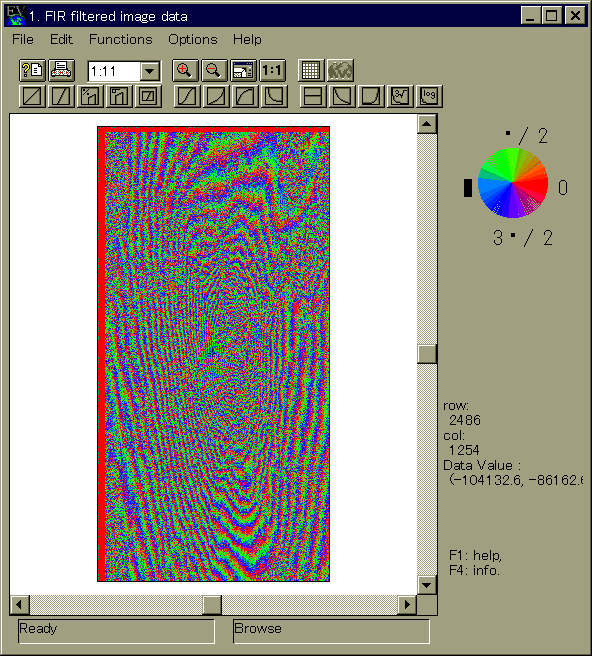Toggle the grid overlay icon

(x=311, y=70)
